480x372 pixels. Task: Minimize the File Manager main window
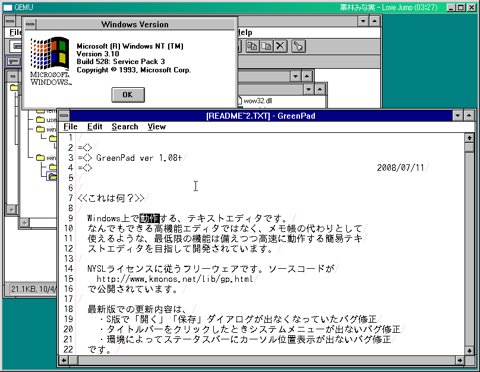point(363,21)
